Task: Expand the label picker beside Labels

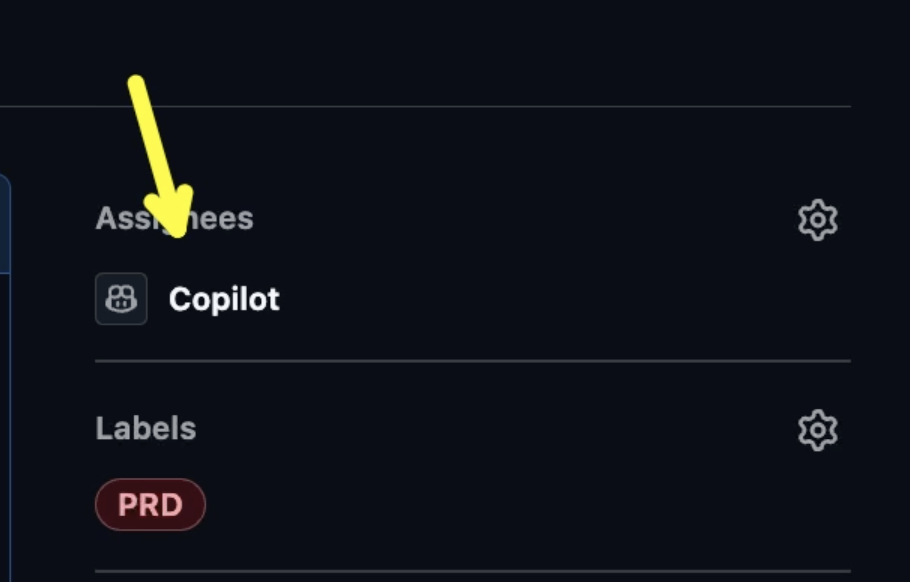Action: [x=818, y=430]
